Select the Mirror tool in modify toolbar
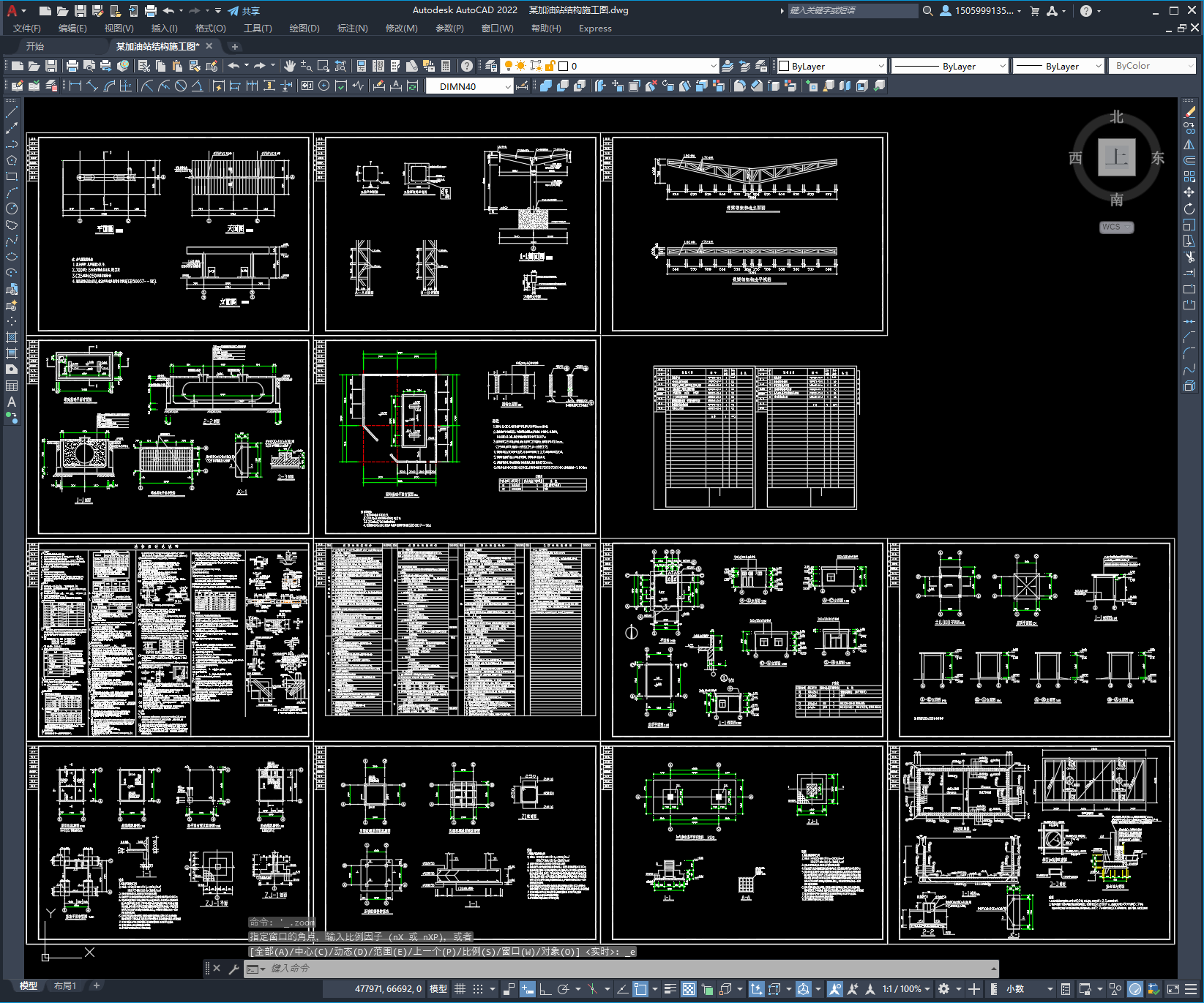The height and width of the screenshot is (1003, 1204). click(x=1189, y=144)
